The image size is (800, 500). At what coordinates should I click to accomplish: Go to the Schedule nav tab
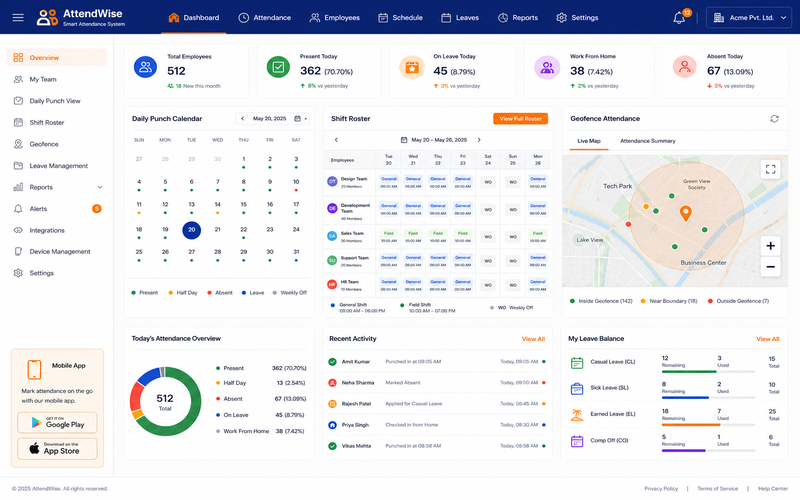point(401,18)
